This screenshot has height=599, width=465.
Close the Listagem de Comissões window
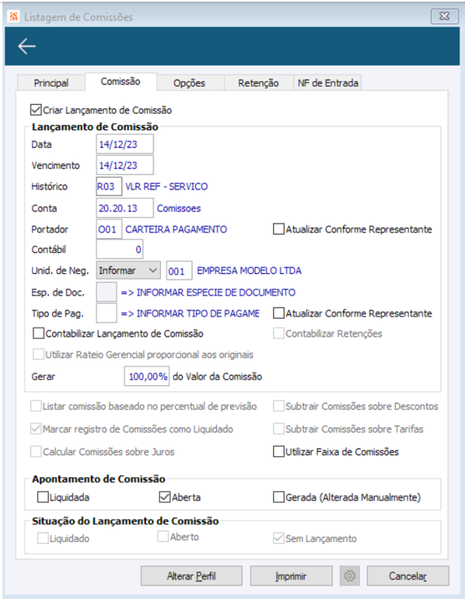444,16
